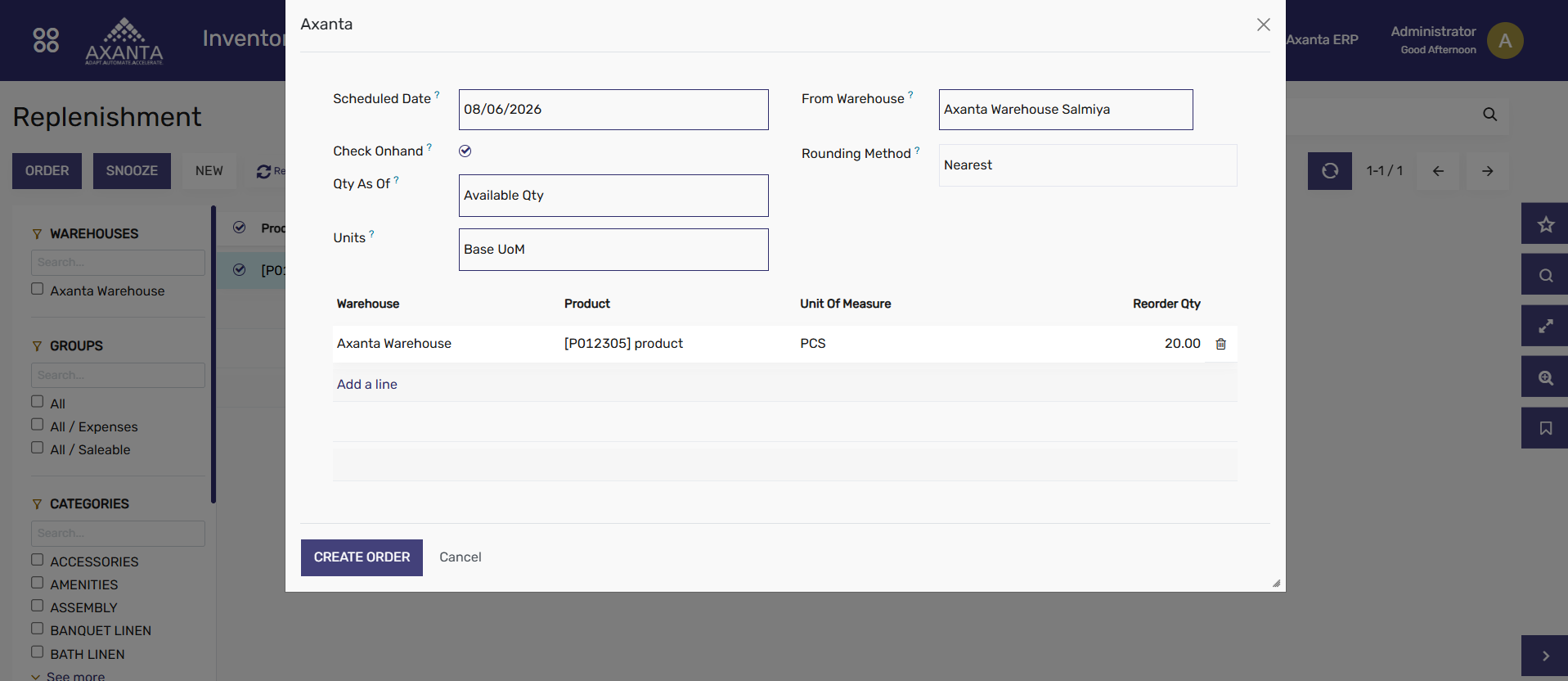Open the Units dropdown
1568x681 pixels.
(x=613, y=250)
